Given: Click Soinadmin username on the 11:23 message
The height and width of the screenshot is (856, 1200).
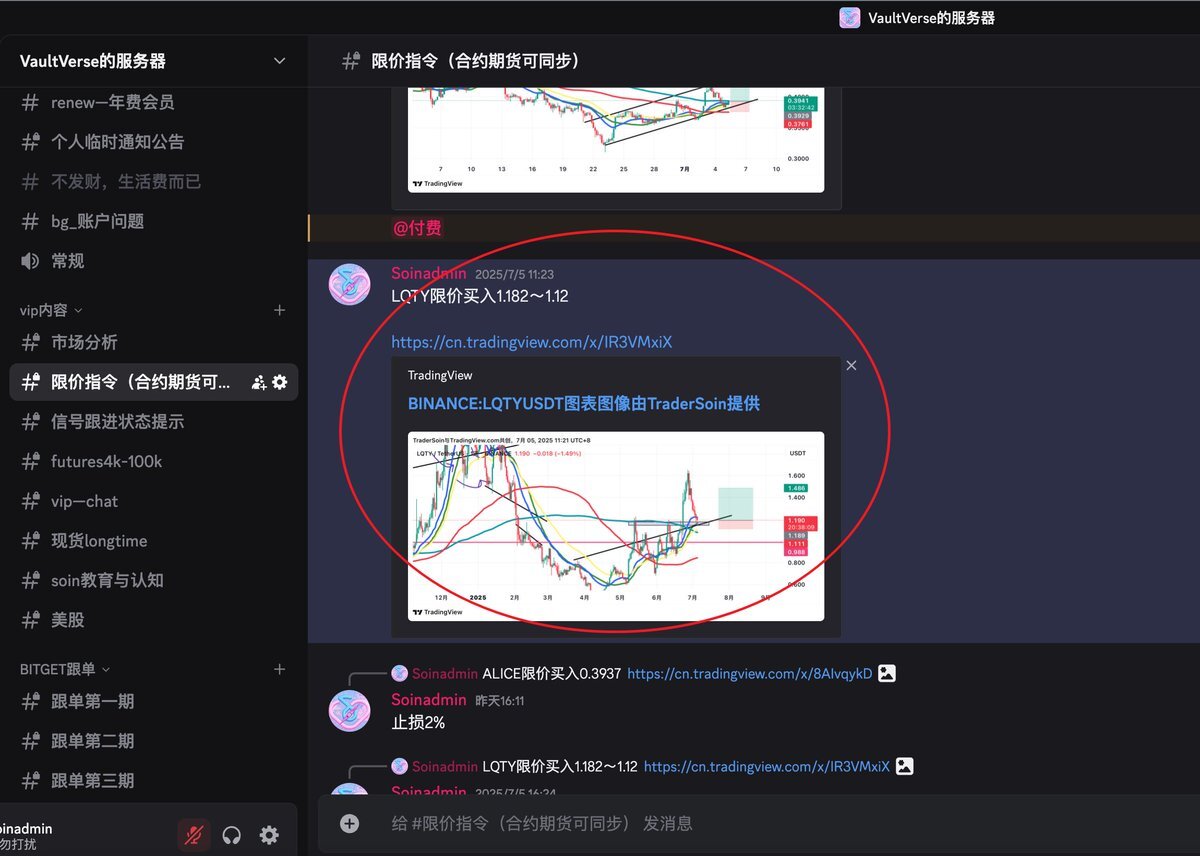Looking at the screenshot, I should [429, 273].
